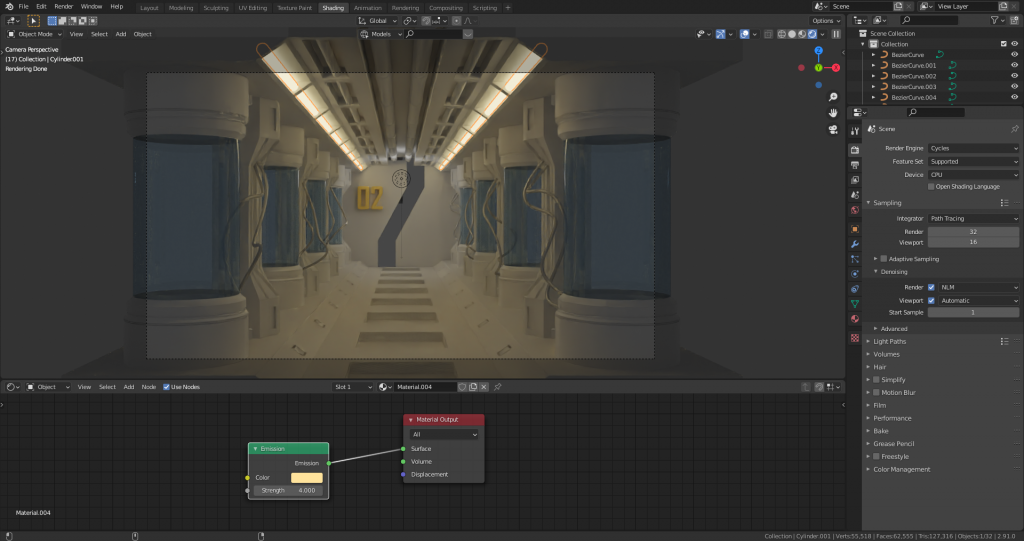1024x541 pixels.
Task: Open the Render menu in top bar
Action: (x=63, y=7)
